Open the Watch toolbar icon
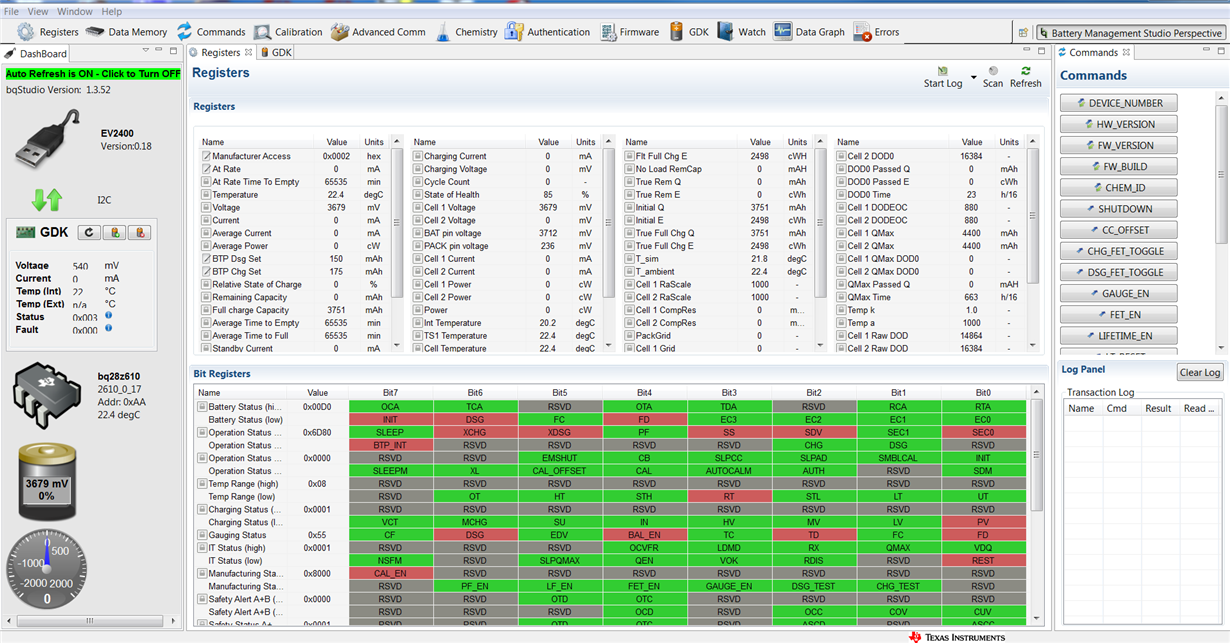Screen dimensions: 1230x643 (725, 32)
